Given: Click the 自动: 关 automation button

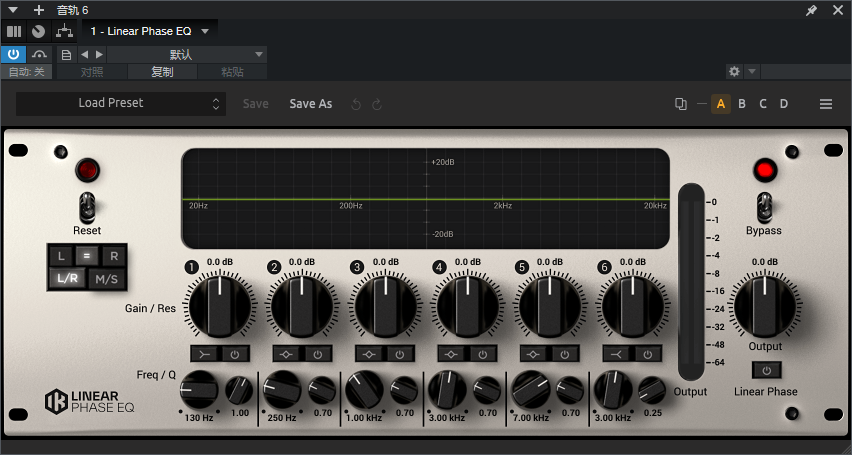Looking at the screenshot, I should click(x=27, y=72).
